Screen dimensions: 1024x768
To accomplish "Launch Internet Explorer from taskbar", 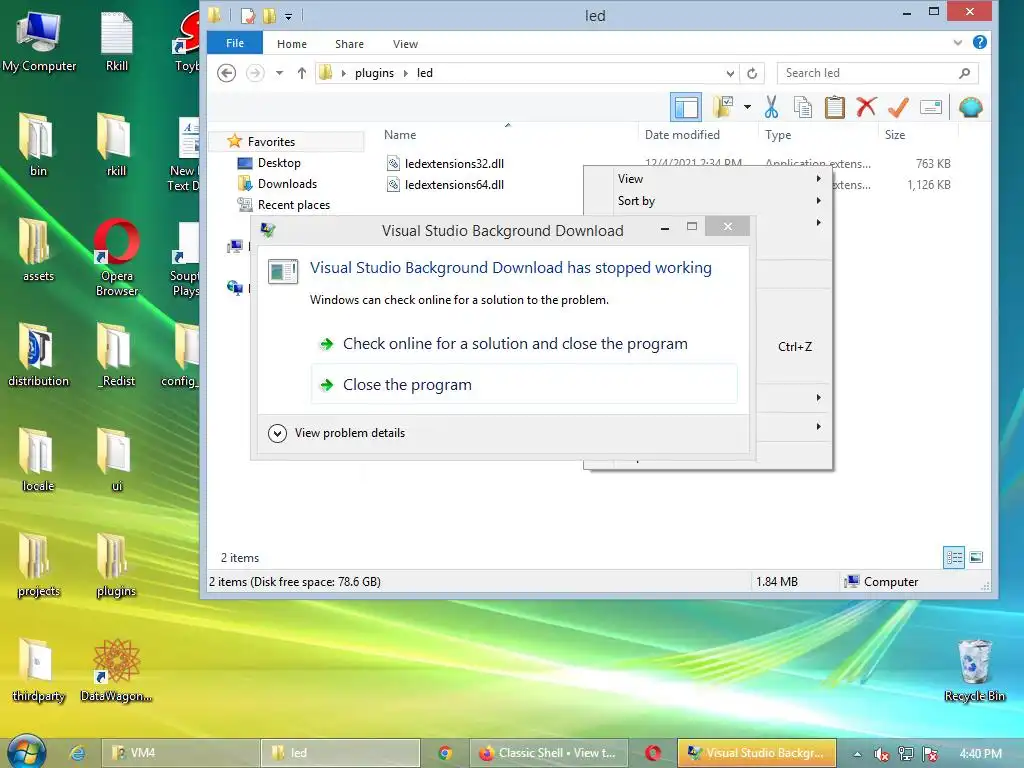I will coord(77,753).
